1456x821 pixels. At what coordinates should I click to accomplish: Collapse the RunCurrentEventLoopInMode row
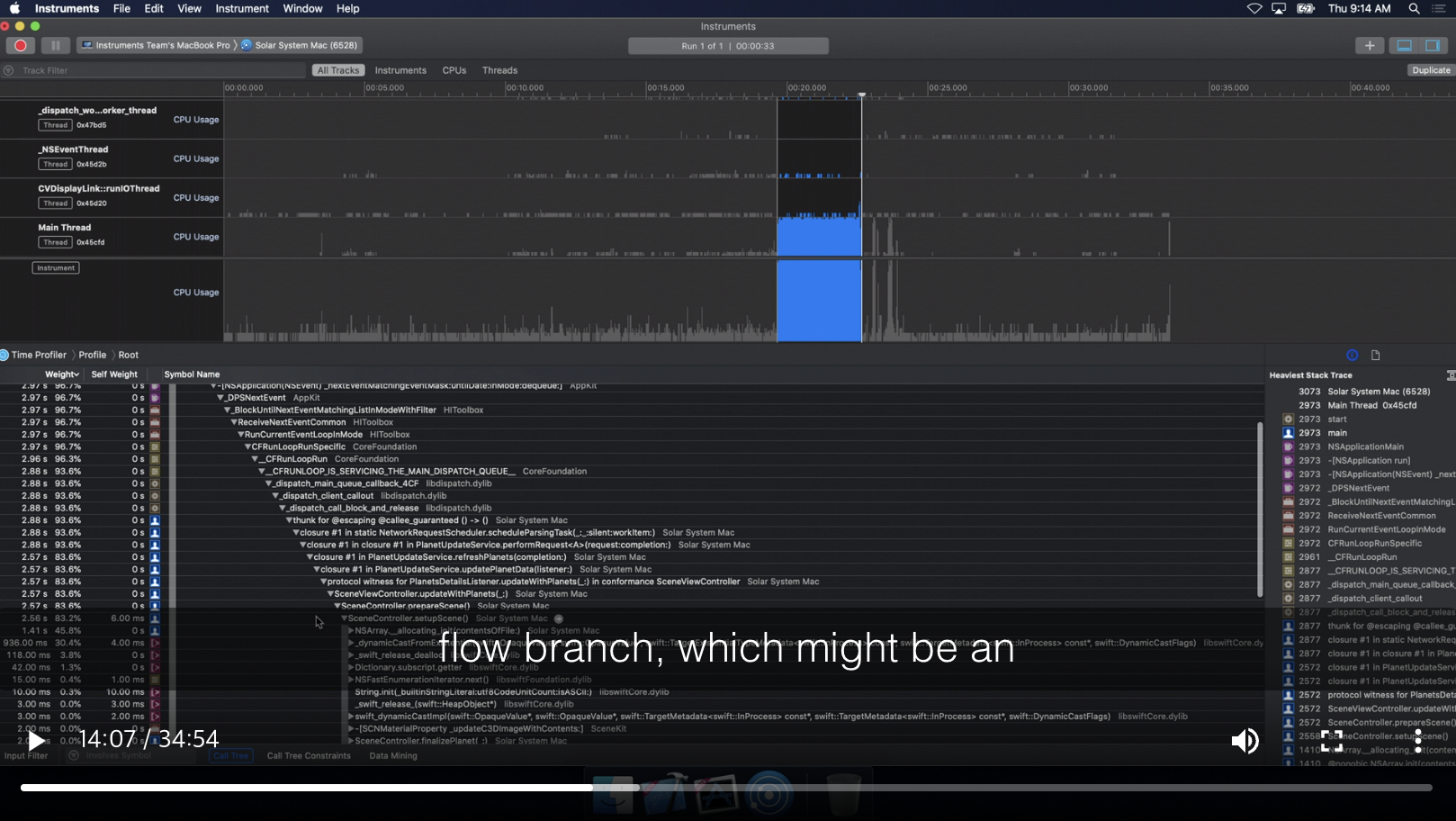coord(241,435)
